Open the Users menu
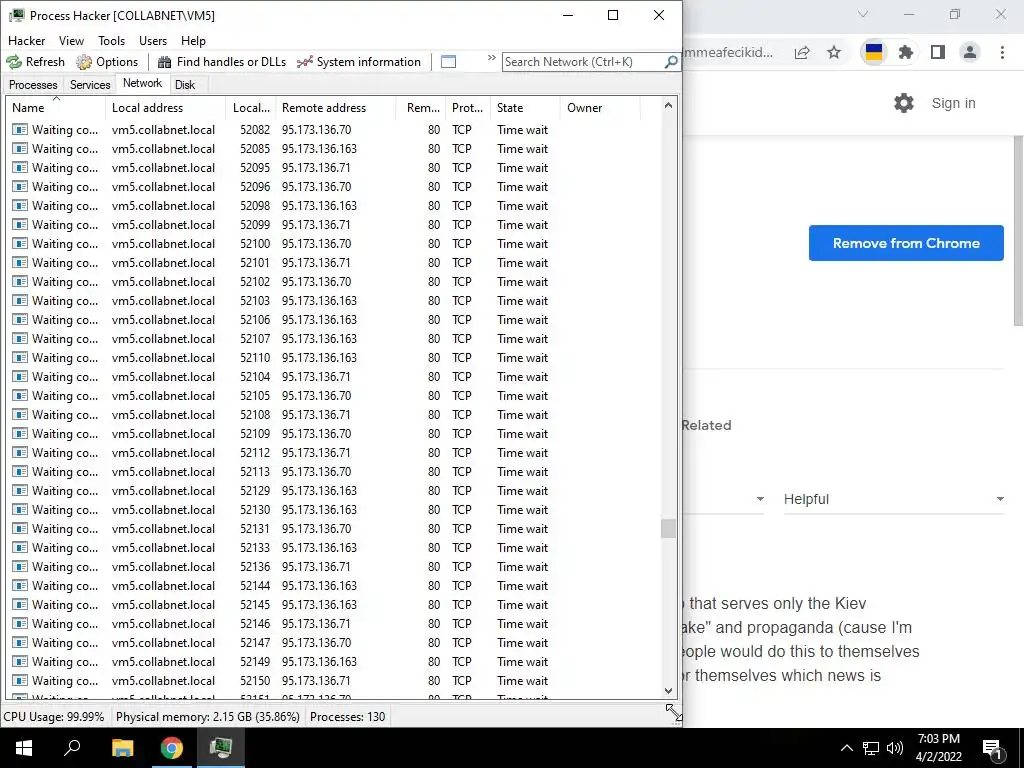This screenshot has height=768, width=1024. pyautogui.click(x=153, y=40)
